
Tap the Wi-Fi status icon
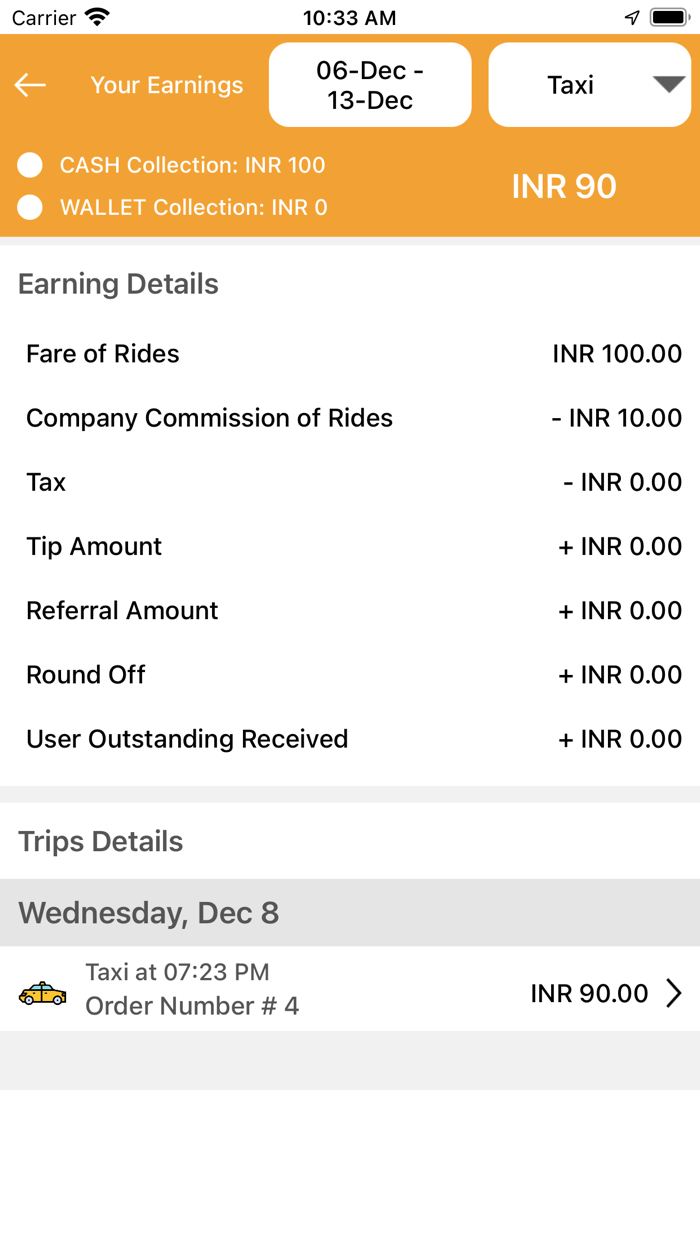pyautogui.click(x=97, y=17)
